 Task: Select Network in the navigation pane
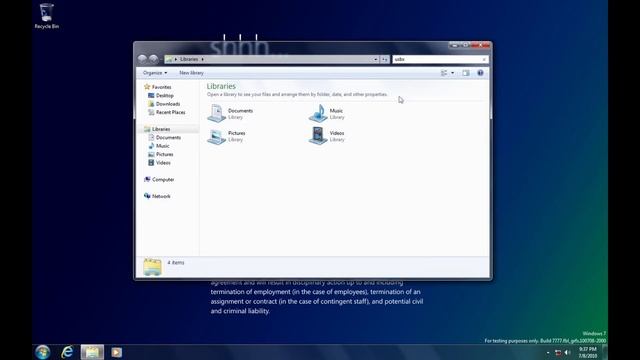(157, 196)
